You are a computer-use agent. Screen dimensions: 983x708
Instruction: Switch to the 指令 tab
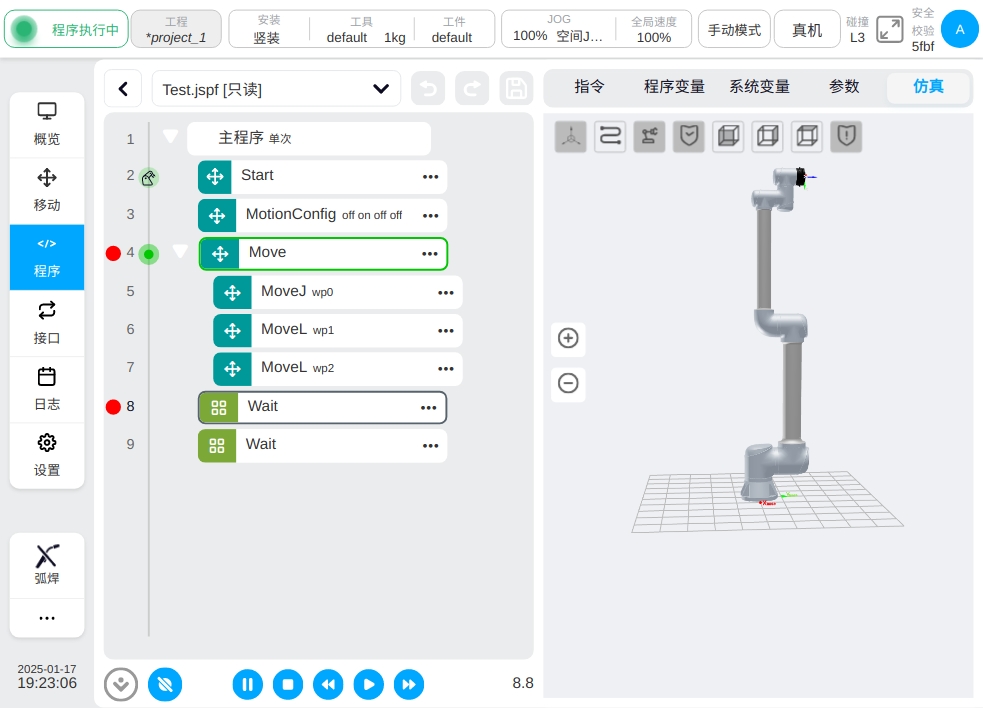point(589,87)
